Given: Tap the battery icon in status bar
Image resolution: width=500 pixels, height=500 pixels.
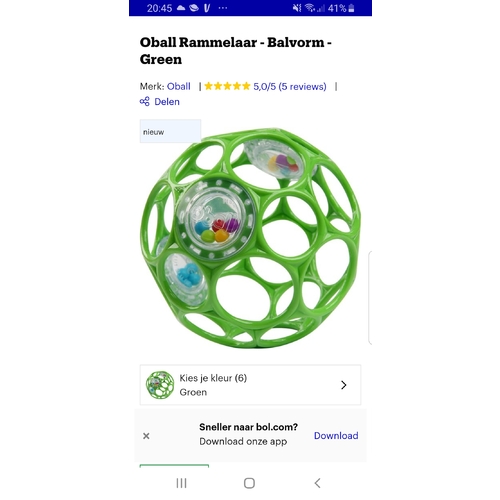Looking at the screenshot, I should (x=351, y=8).
